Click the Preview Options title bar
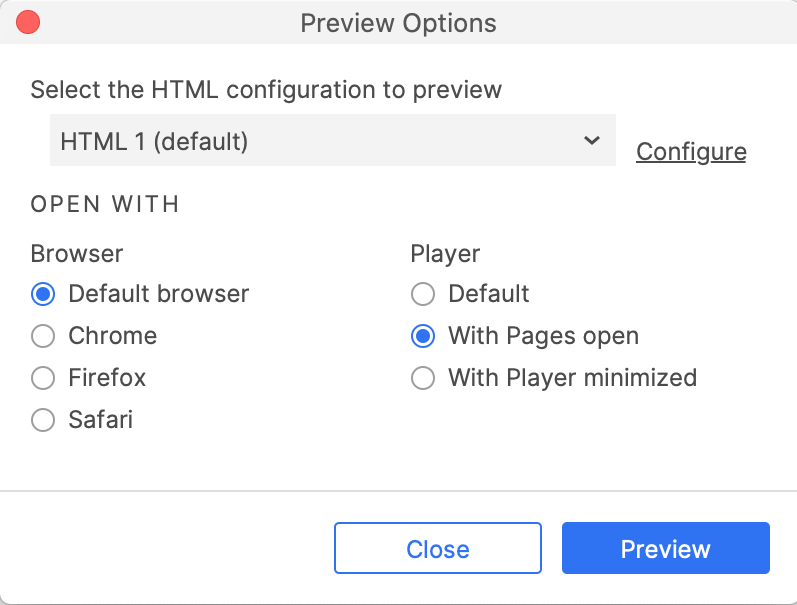This screenshot has width=797, height=605. tap(398, 22)
